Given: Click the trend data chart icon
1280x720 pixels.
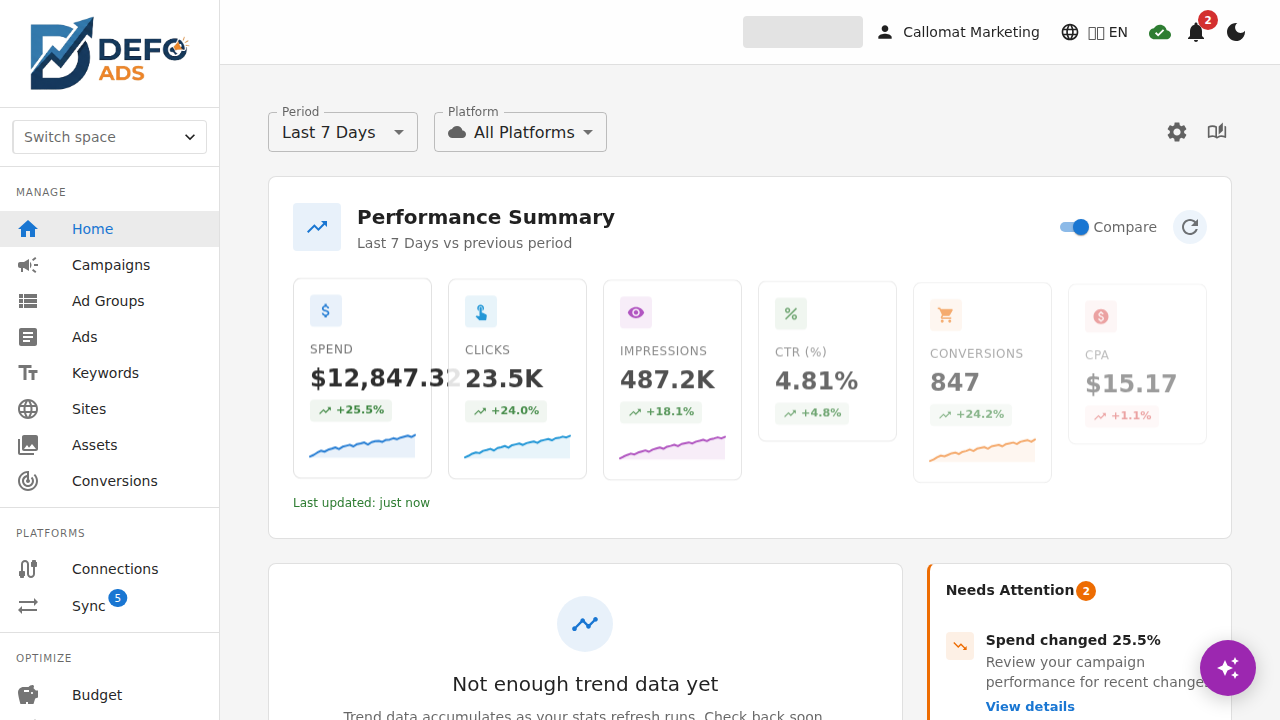Looking at the screenshot, I should pos(585,624).
